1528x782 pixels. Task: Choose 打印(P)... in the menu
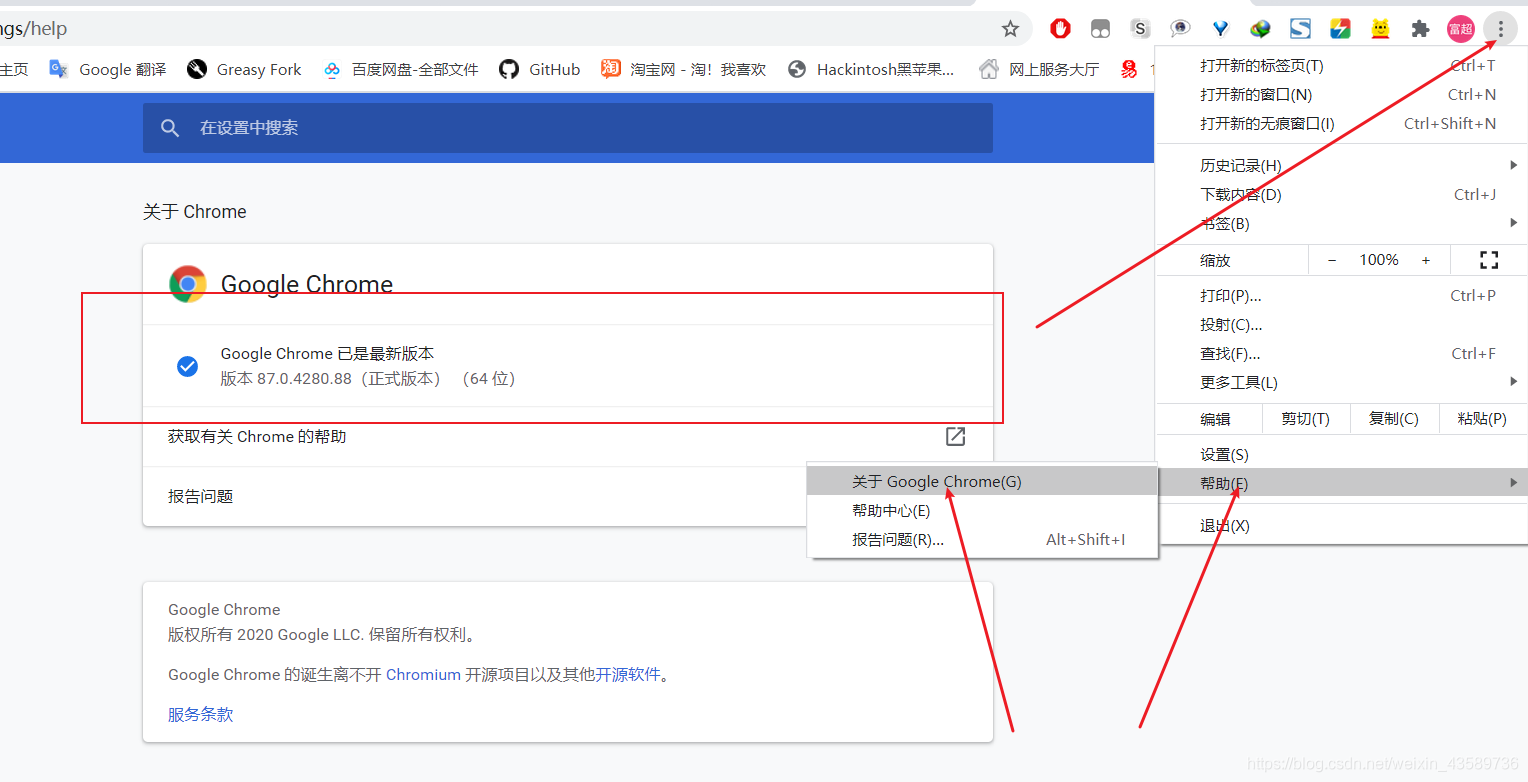click(1341, 295)
